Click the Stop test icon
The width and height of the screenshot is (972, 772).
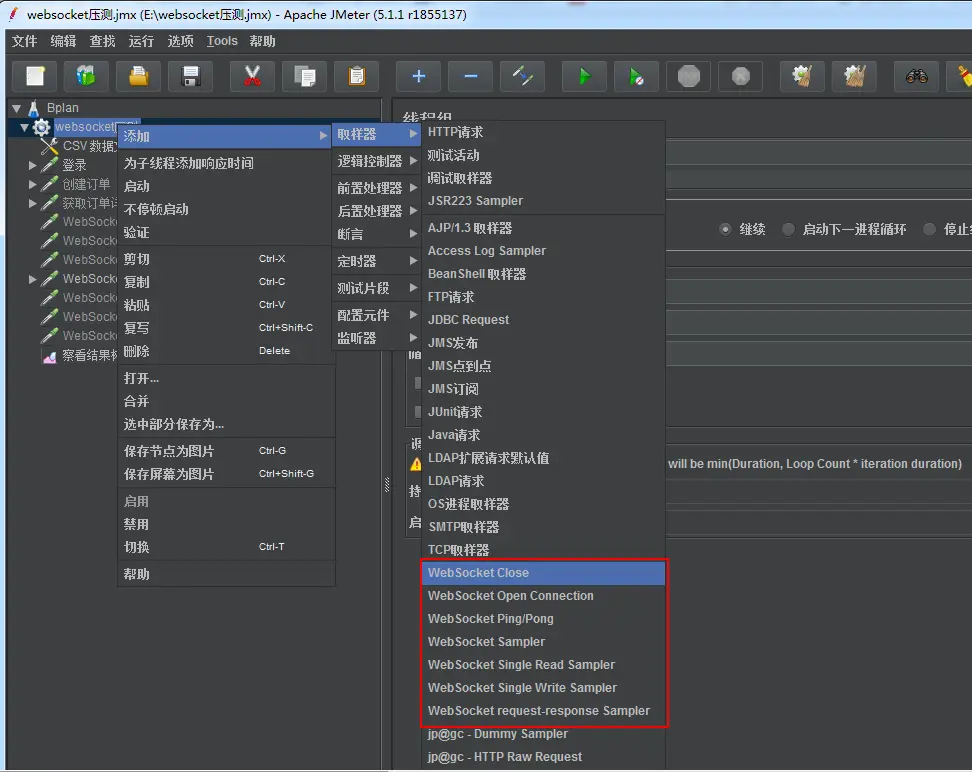click(x=689, y=76)
